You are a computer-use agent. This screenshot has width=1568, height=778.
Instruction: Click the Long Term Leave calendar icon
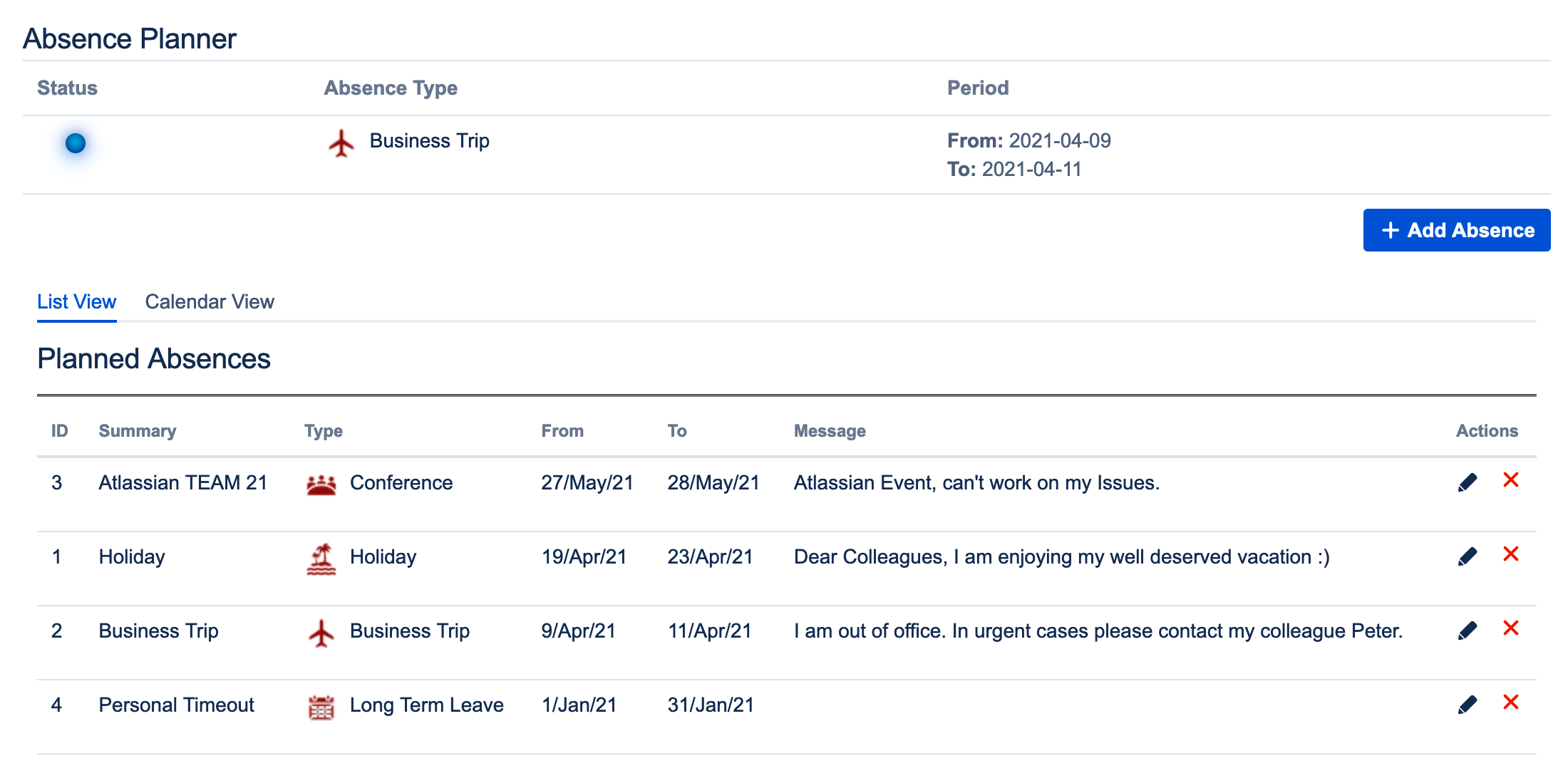click(x=321, y=707)
